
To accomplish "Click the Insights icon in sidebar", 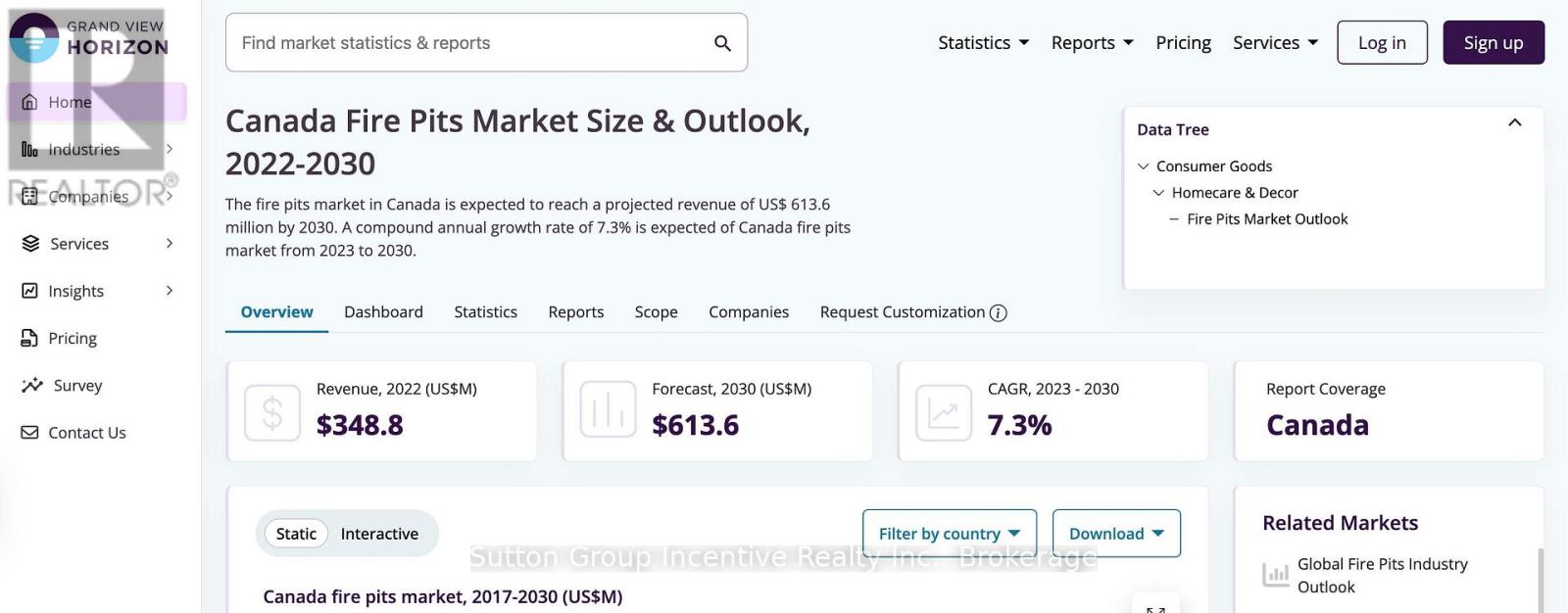I will (x=30, y=291).
